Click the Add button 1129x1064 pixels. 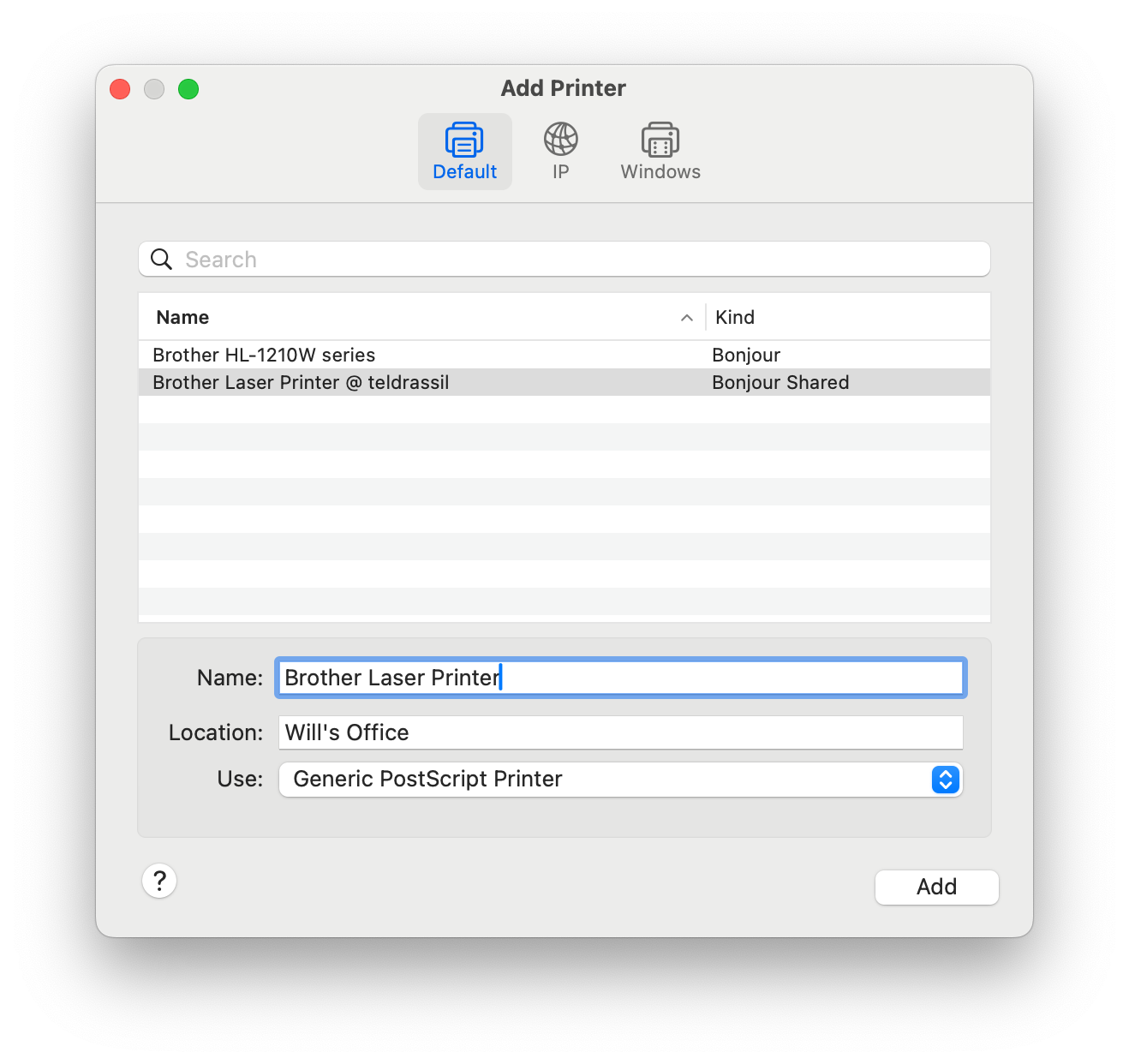click(936, 887)
